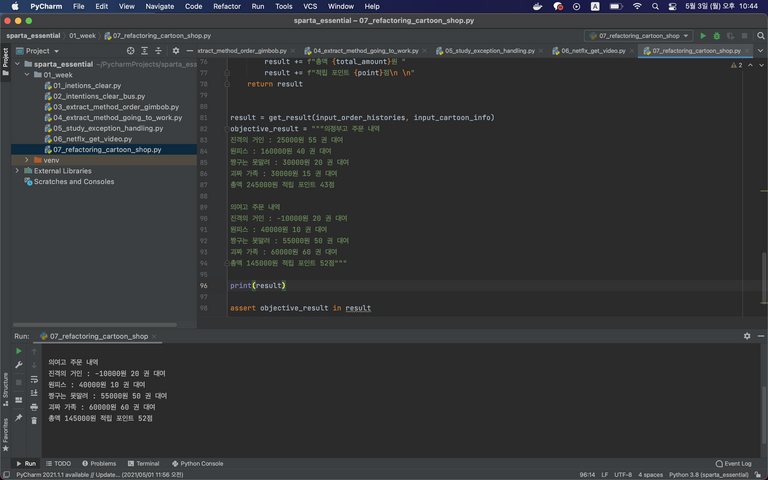Open the Event Log
The height and width of the screenshot is (480, 768).
pos(733,463)
